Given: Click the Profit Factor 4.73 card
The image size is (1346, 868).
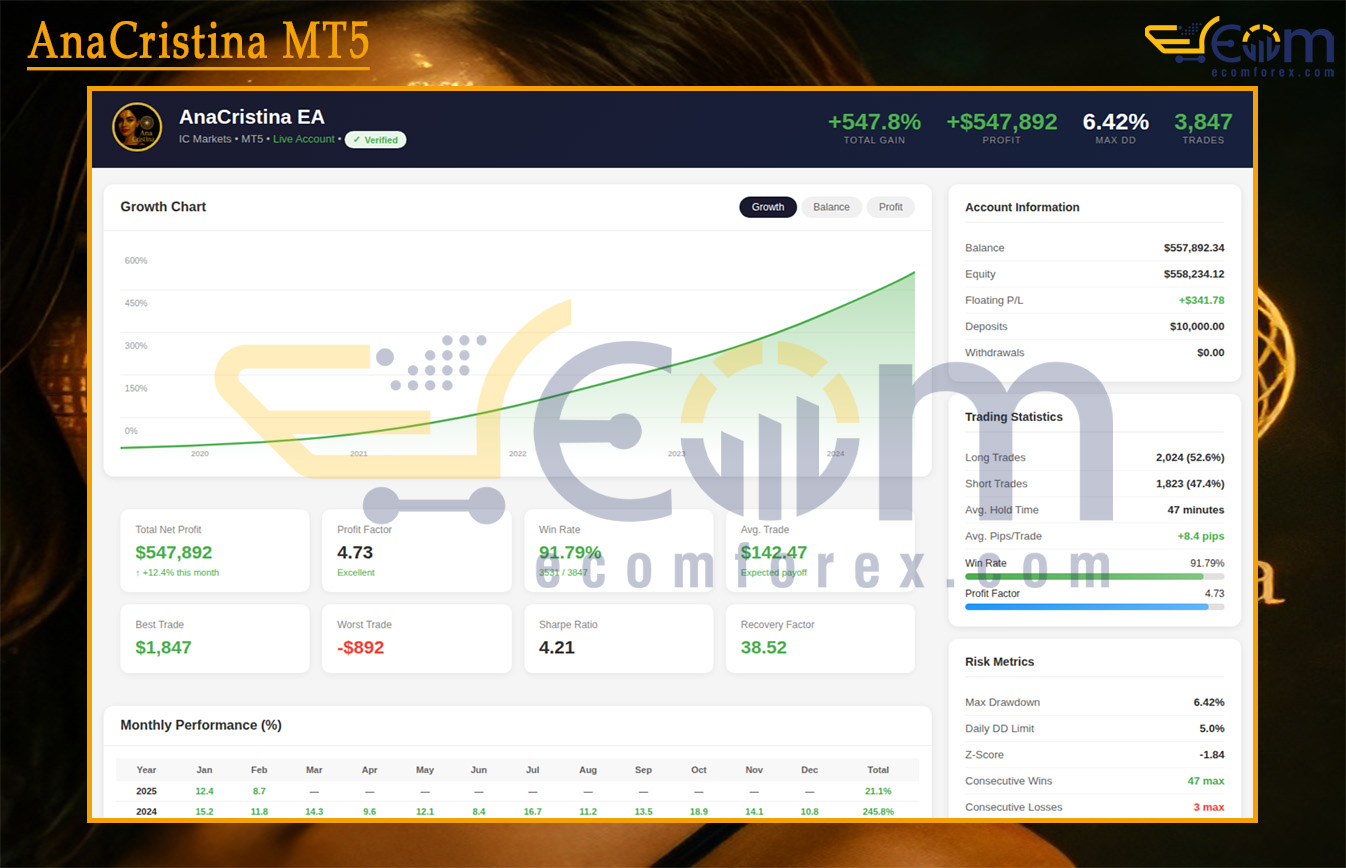Looking at the screenshot, I should 416,551.
